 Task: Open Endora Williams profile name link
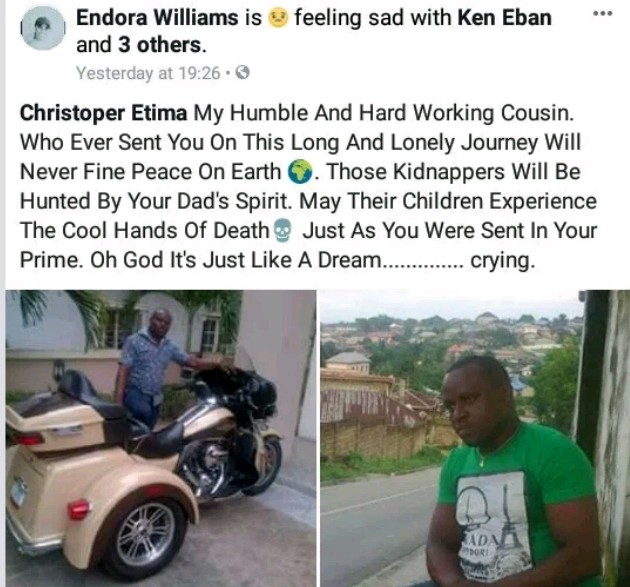157,18
